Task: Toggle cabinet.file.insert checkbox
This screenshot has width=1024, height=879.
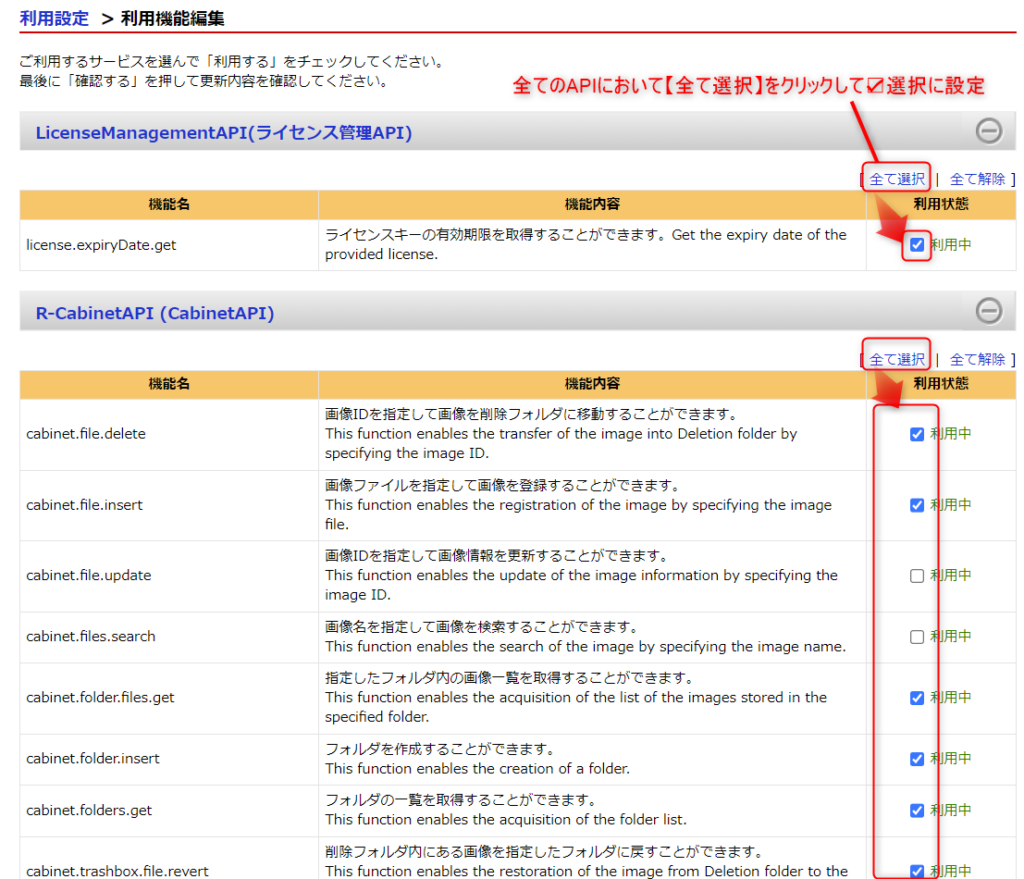Action: (917, 505)
